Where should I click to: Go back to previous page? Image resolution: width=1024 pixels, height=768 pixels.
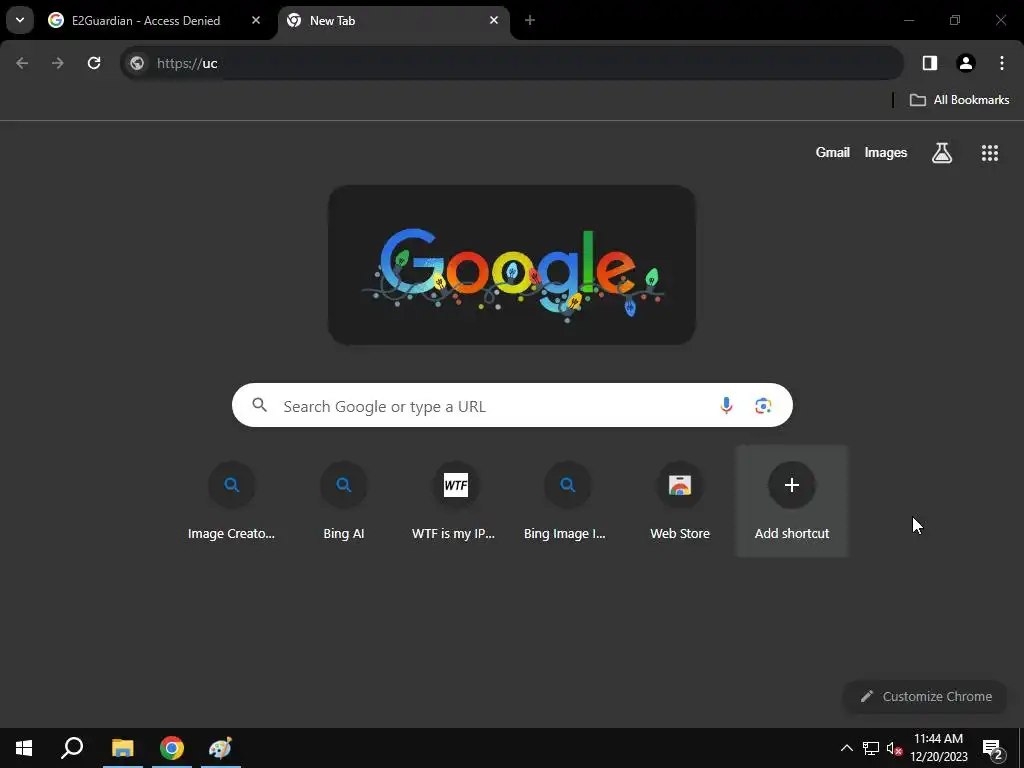(22, 63)
